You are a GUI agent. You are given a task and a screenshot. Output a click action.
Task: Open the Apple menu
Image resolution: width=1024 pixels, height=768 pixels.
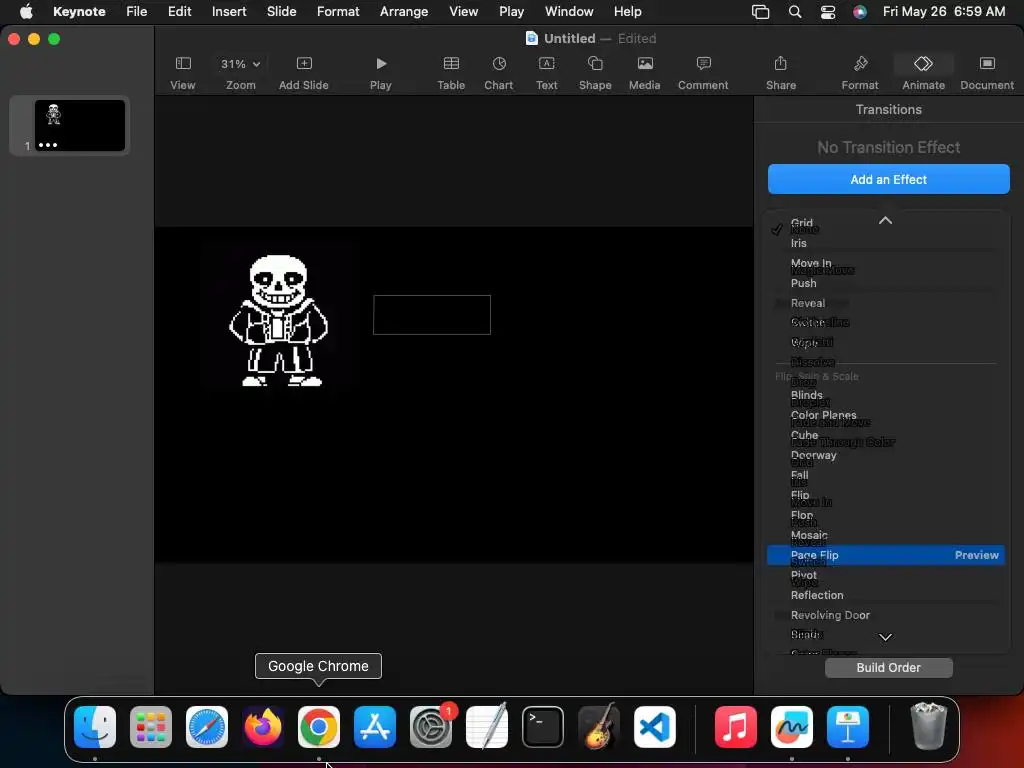point(26,12)
